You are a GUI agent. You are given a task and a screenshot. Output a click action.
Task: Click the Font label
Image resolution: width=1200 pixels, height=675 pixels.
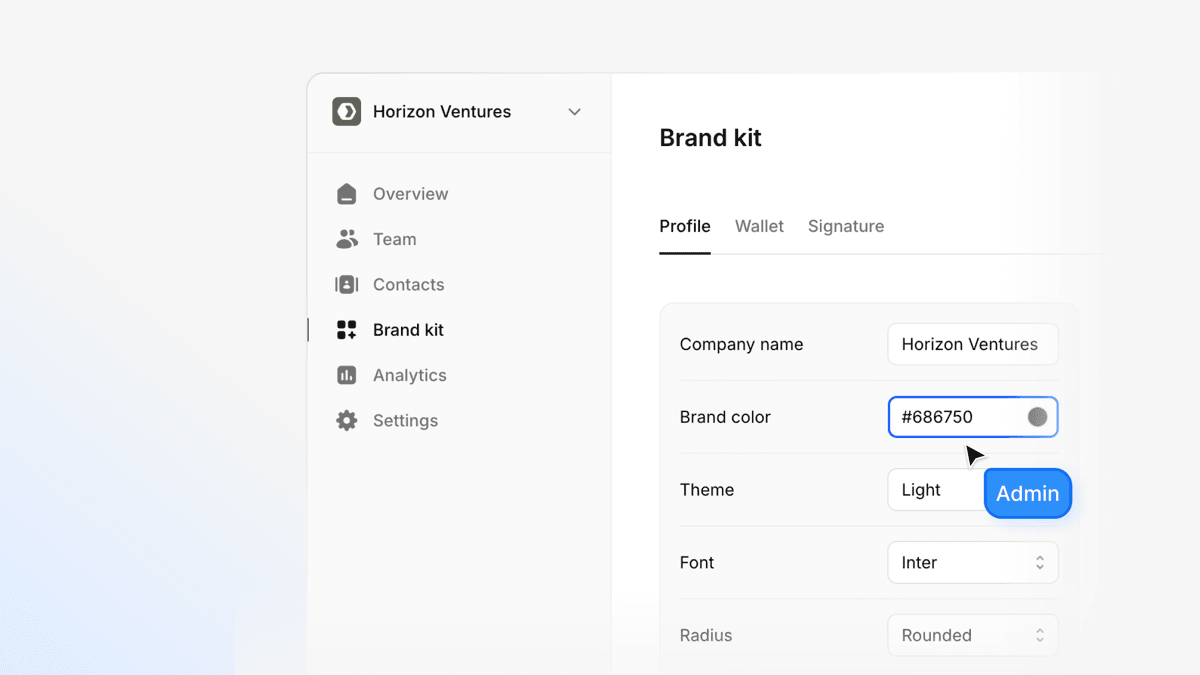pos(697,563)
